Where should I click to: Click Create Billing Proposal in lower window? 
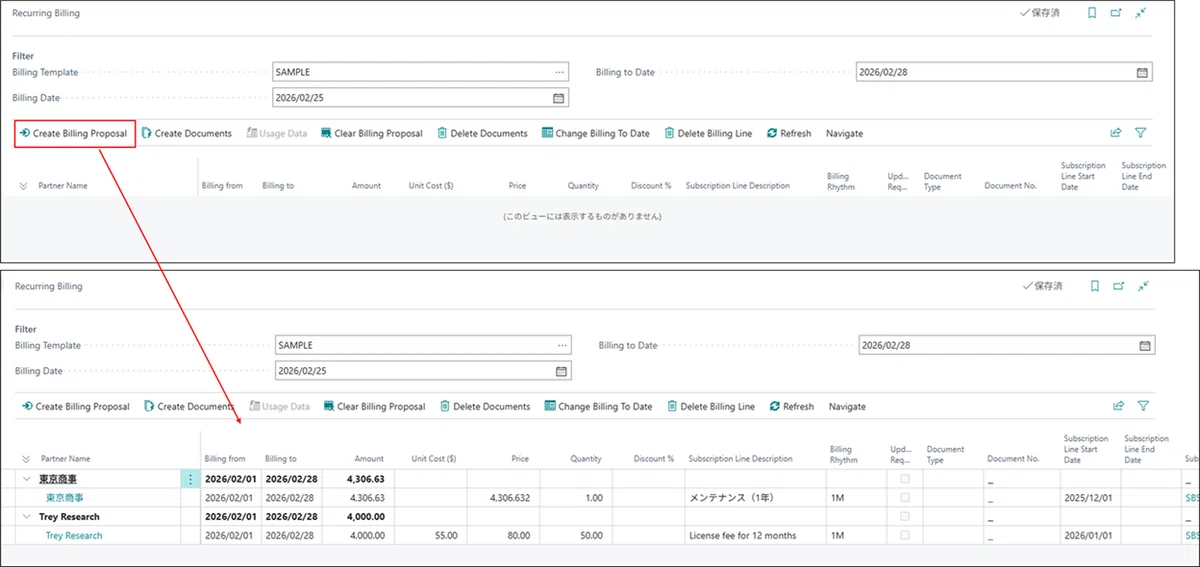tap(75, 407)
